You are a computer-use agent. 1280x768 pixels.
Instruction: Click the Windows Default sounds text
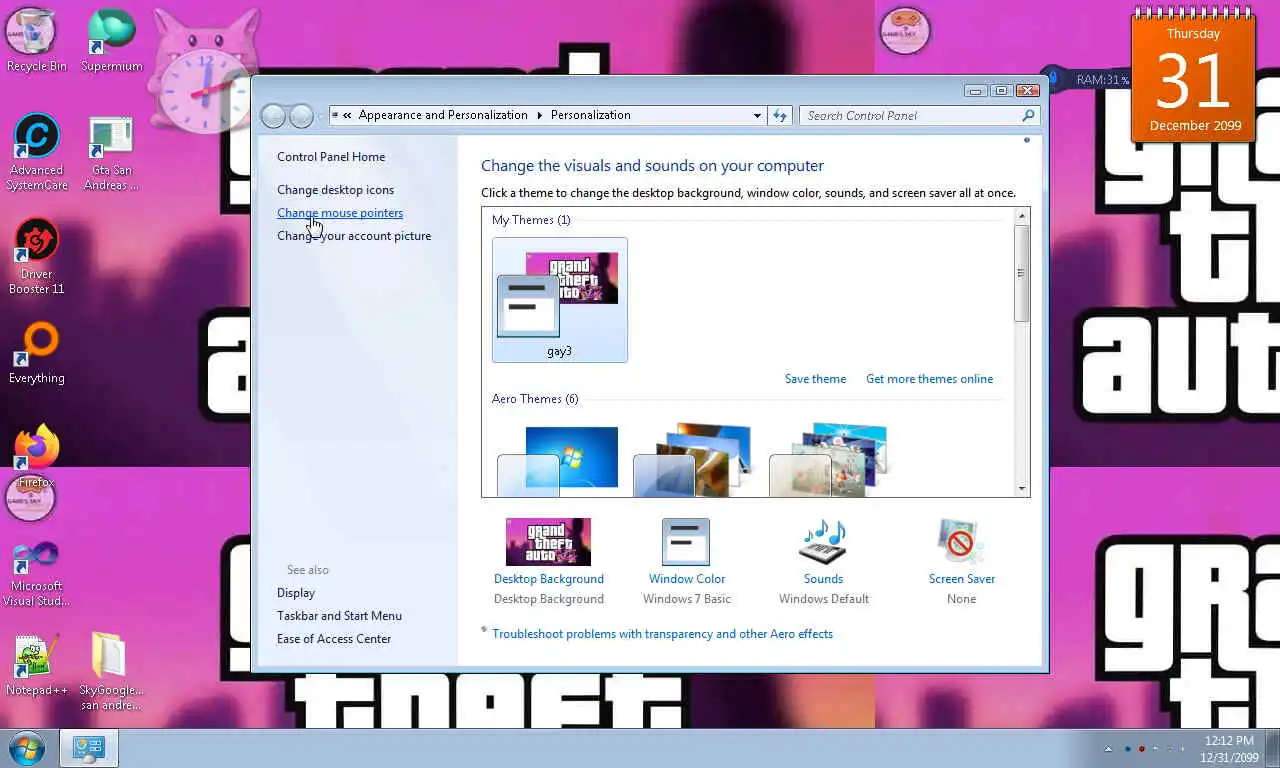point(823,599)
